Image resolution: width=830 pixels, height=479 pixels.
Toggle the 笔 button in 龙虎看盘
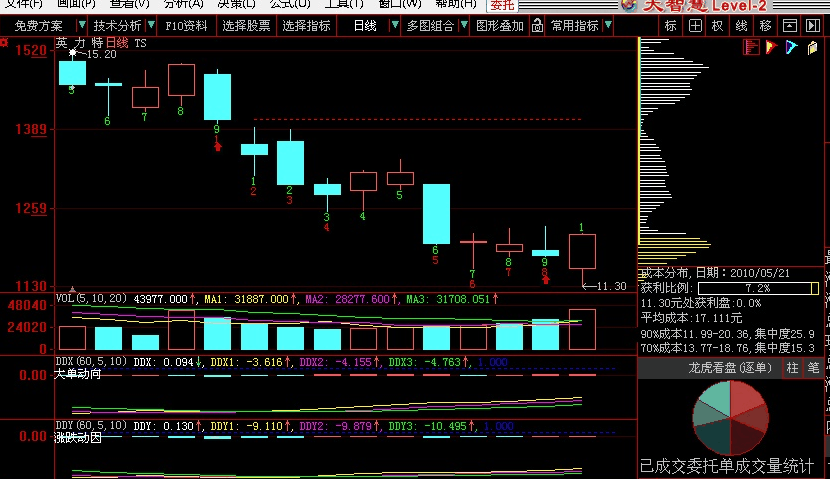[814, 368]
